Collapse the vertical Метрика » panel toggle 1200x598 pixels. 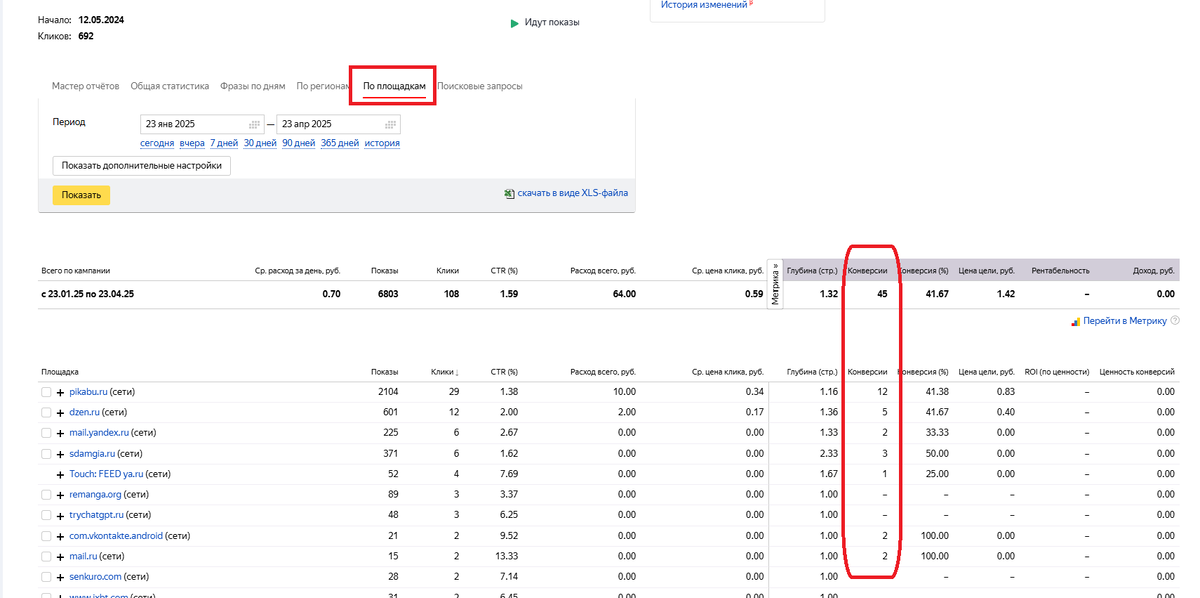pos(775,283)
